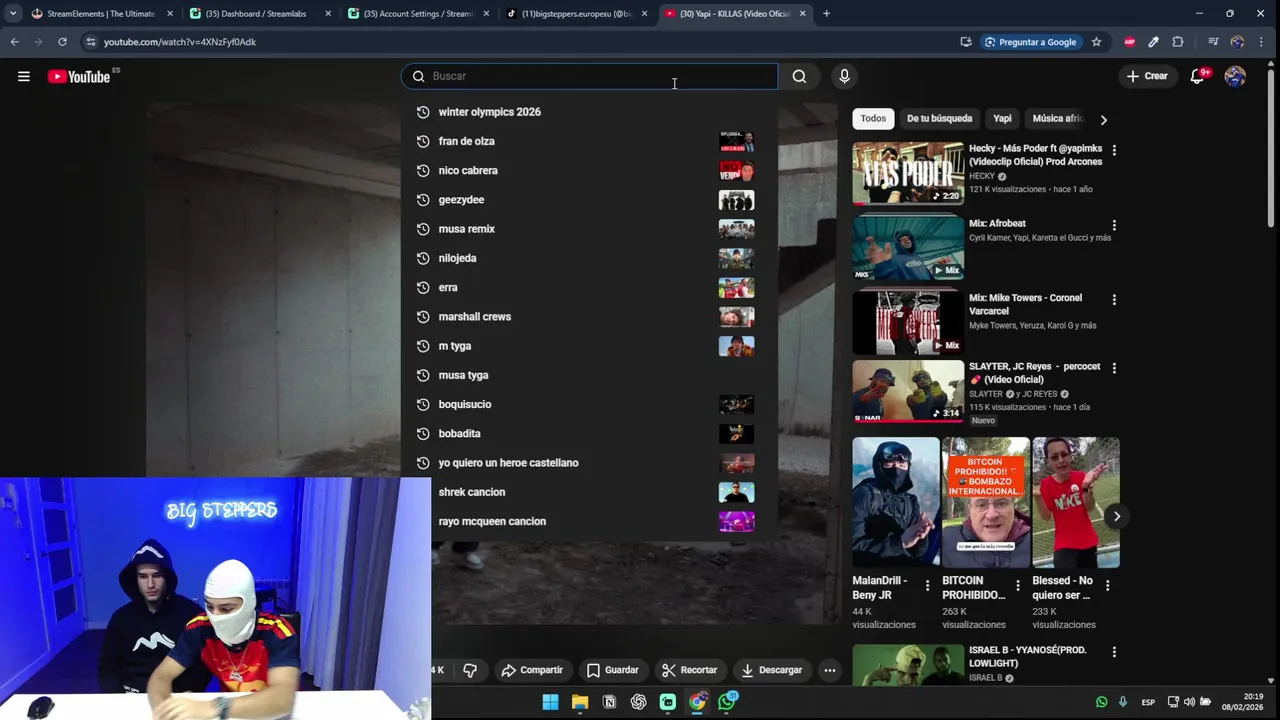Select suggestion m tyga

(588, 346)
